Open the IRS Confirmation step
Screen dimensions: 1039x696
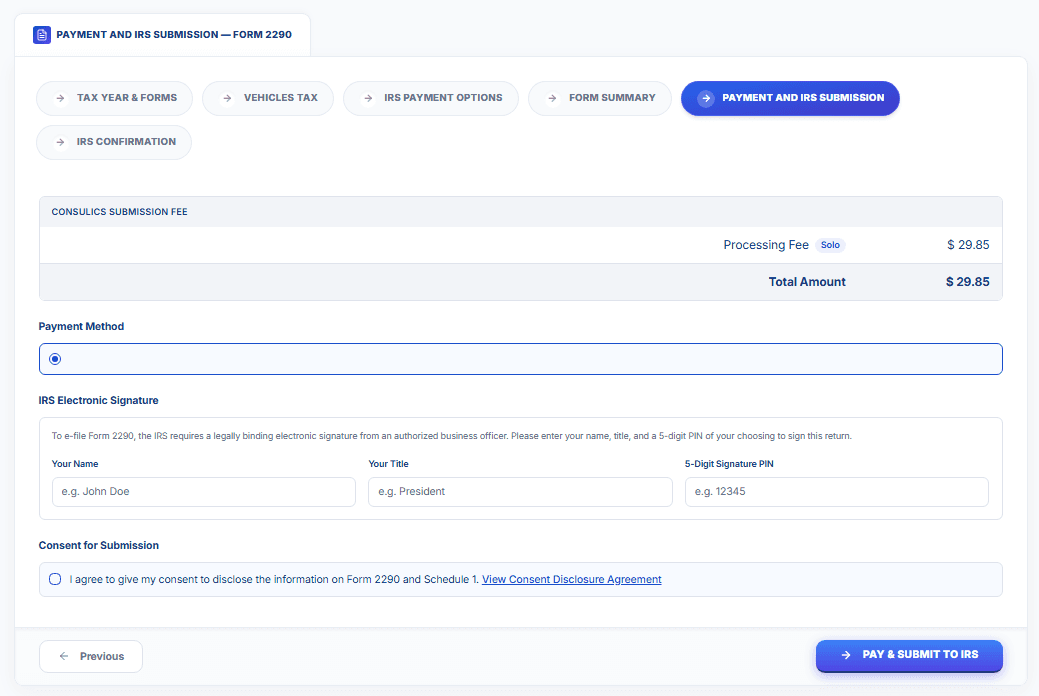tap(114, 142)
